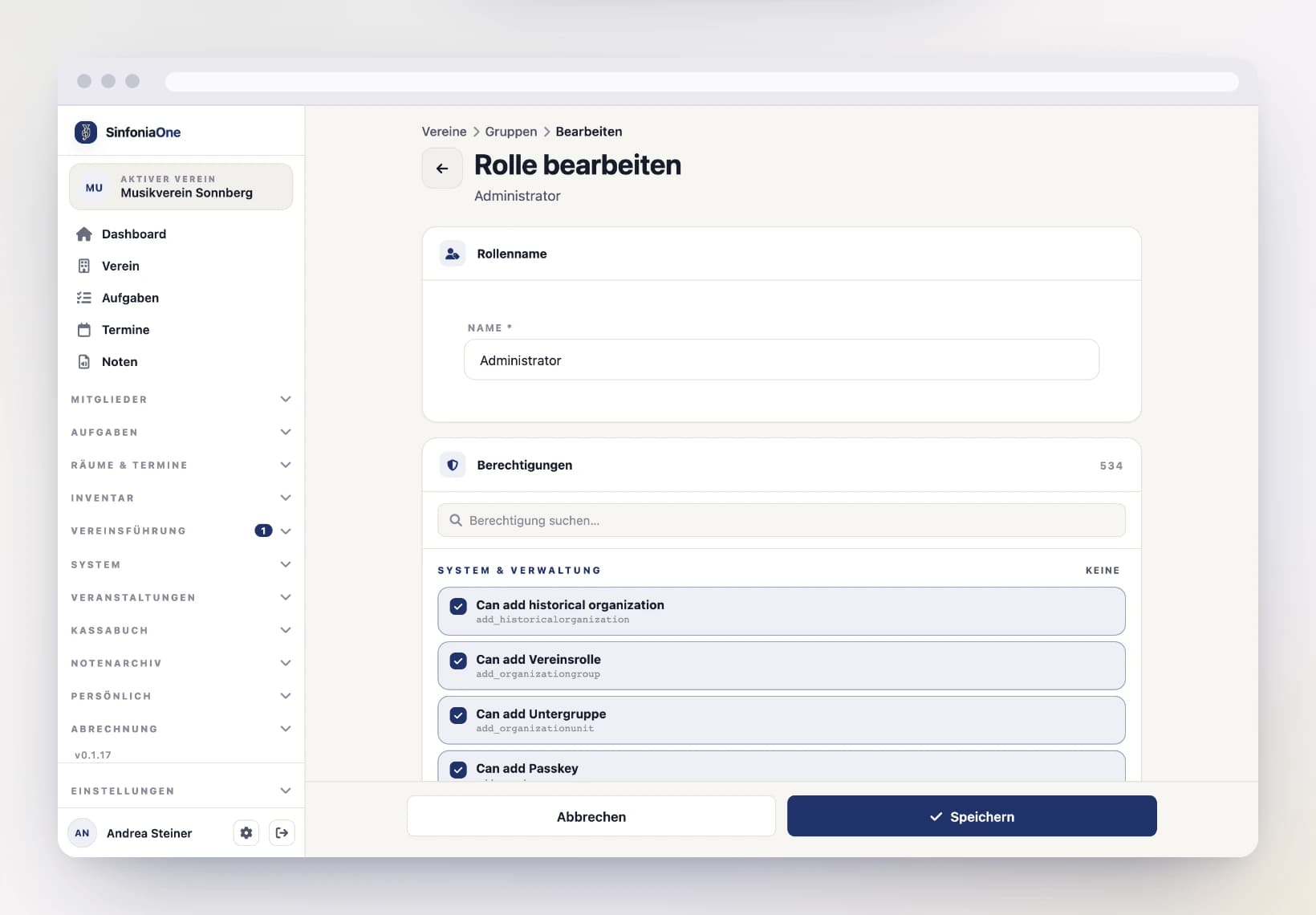Open the Termine menu item

point(181,330)
